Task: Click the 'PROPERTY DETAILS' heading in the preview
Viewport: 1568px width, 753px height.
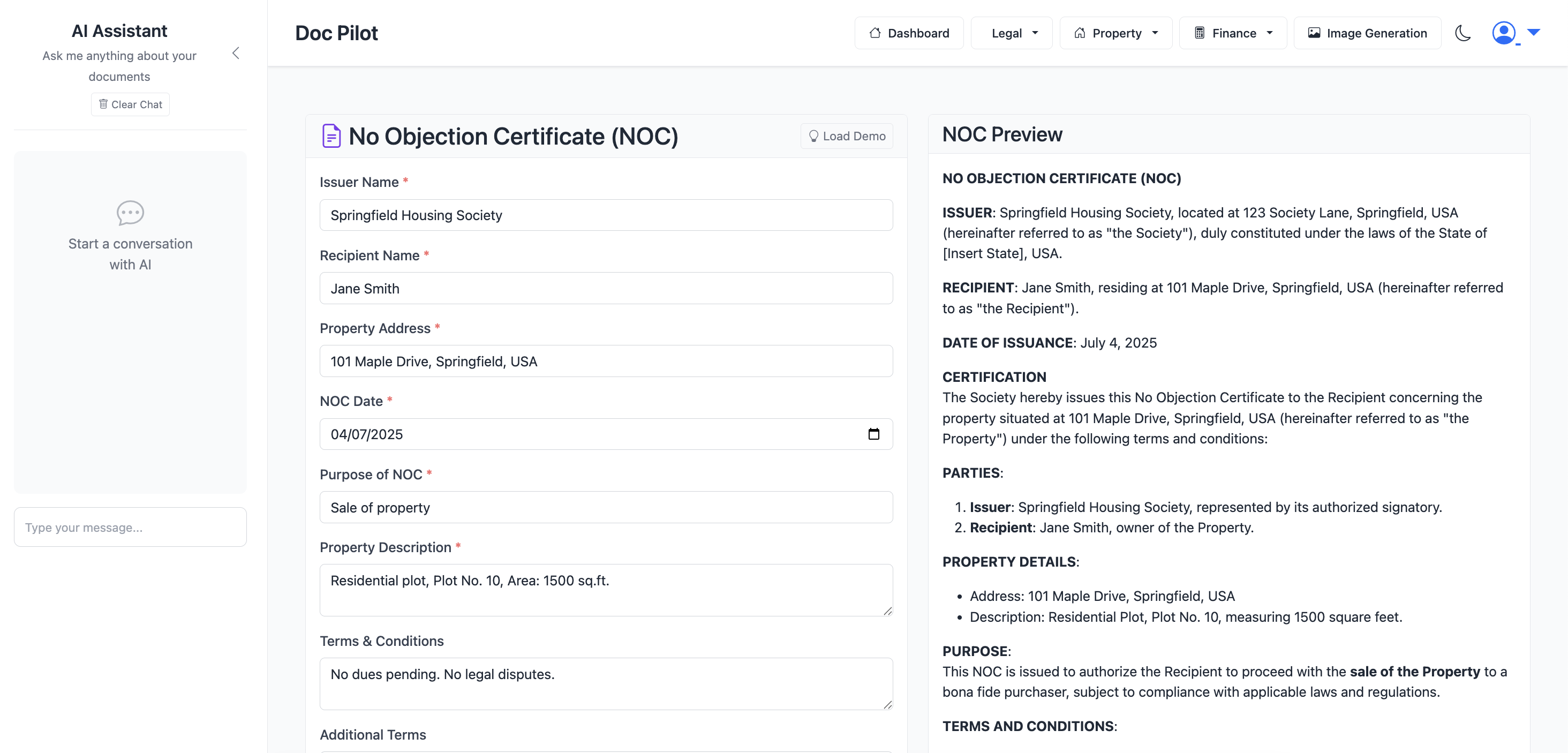Action: click(x=1009, y=562)
